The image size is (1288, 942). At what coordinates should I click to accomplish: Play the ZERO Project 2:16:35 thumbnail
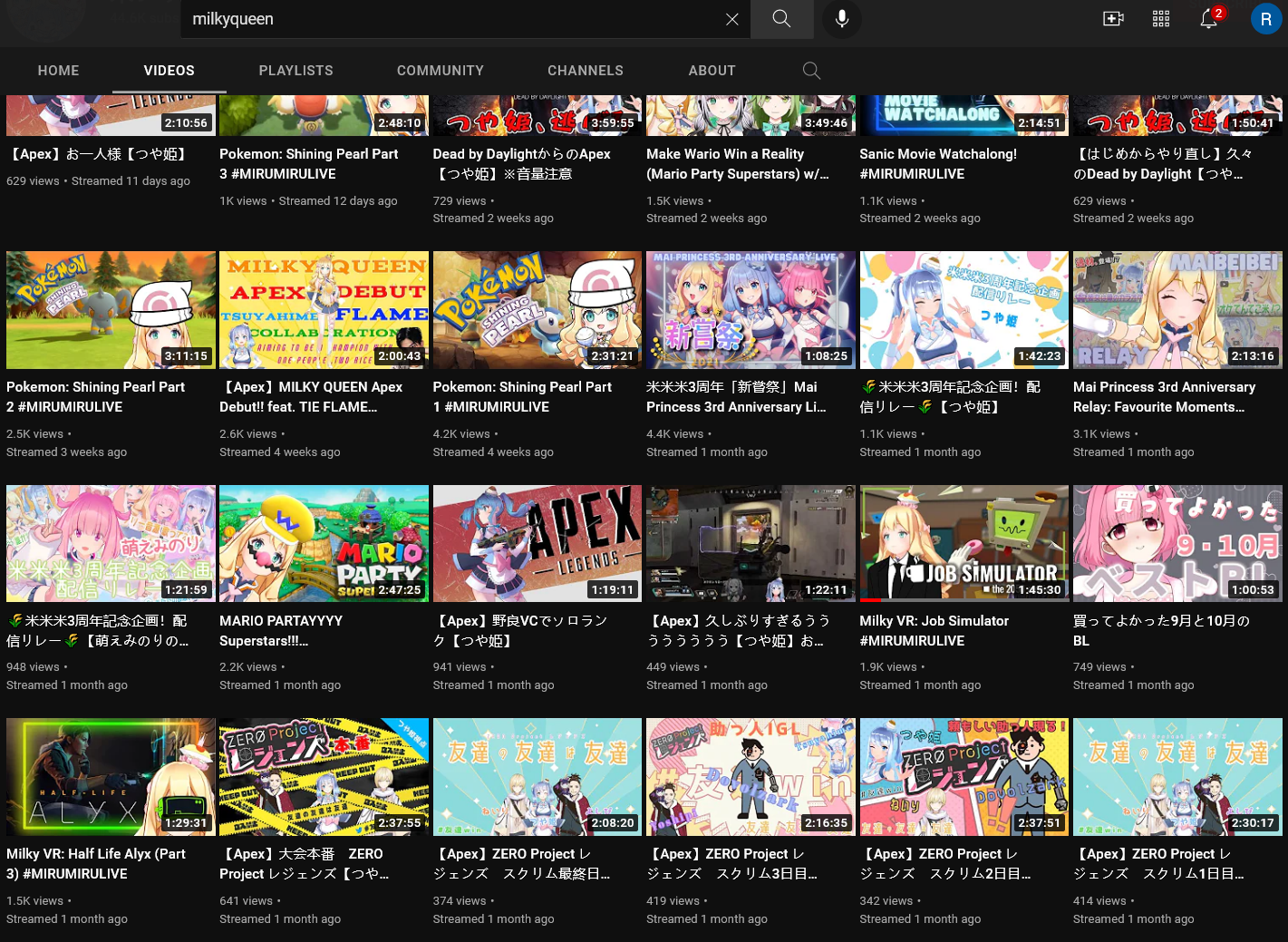click(x=751, y=777)
